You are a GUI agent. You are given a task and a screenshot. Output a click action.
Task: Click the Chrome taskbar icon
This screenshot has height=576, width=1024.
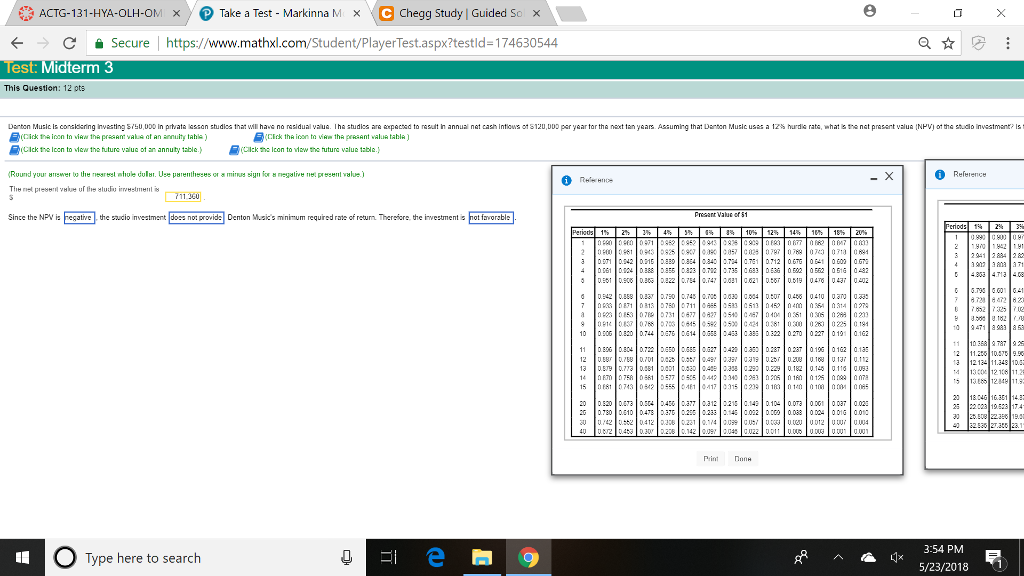tap(528, 558)
